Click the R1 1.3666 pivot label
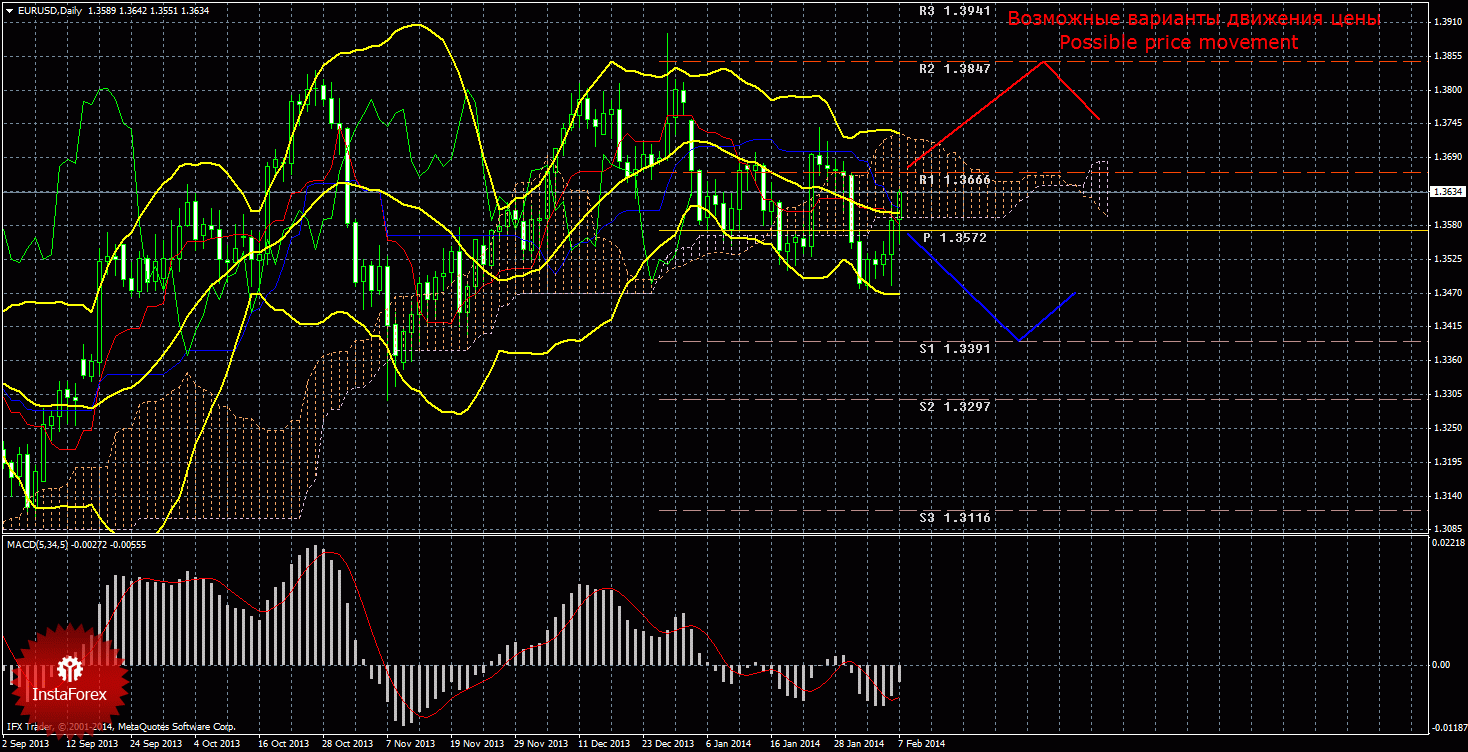 pos(954,180)
